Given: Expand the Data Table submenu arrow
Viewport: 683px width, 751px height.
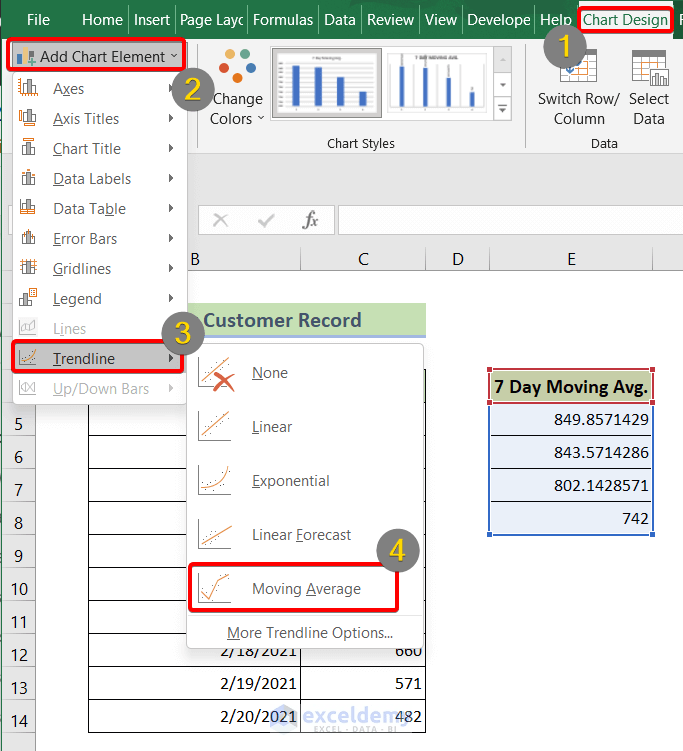Looking at the screenshot, I should [x=171, y=208].
